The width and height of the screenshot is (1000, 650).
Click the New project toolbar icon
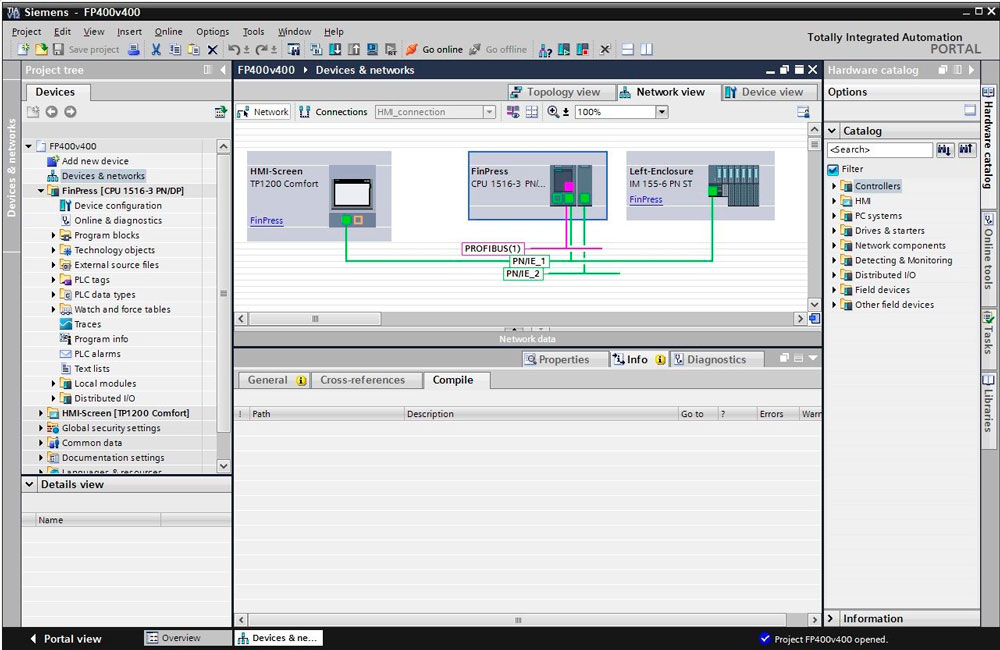tap(23, 49)
